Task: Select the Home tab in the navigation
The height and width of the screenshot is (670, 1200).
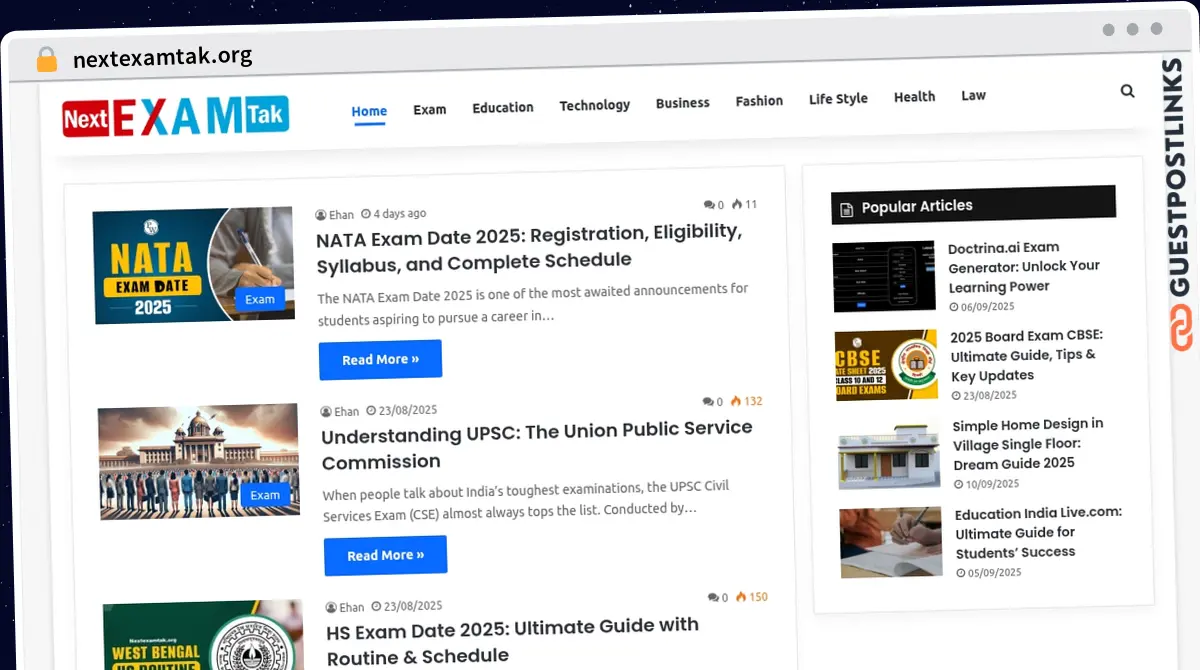Action: (x=369, y=111)
